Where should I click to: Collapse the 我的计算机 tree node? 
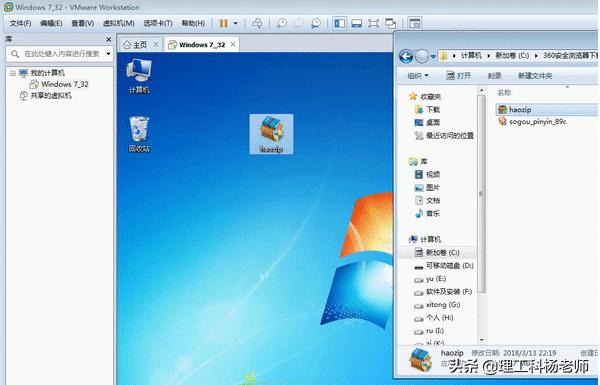13,73
